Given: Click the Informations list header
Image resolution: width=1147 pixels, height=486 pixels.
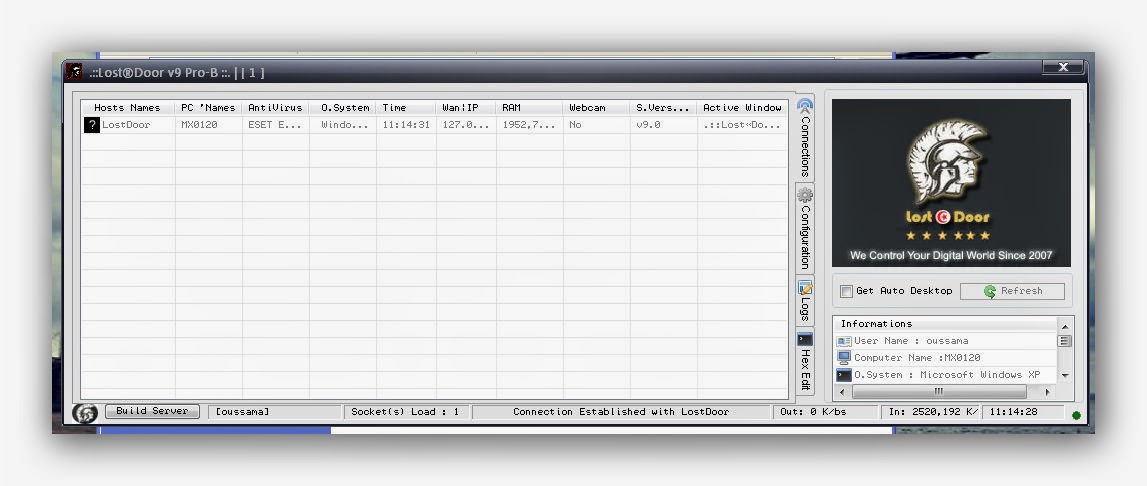Looking at the screenshot, I should 946,324.
